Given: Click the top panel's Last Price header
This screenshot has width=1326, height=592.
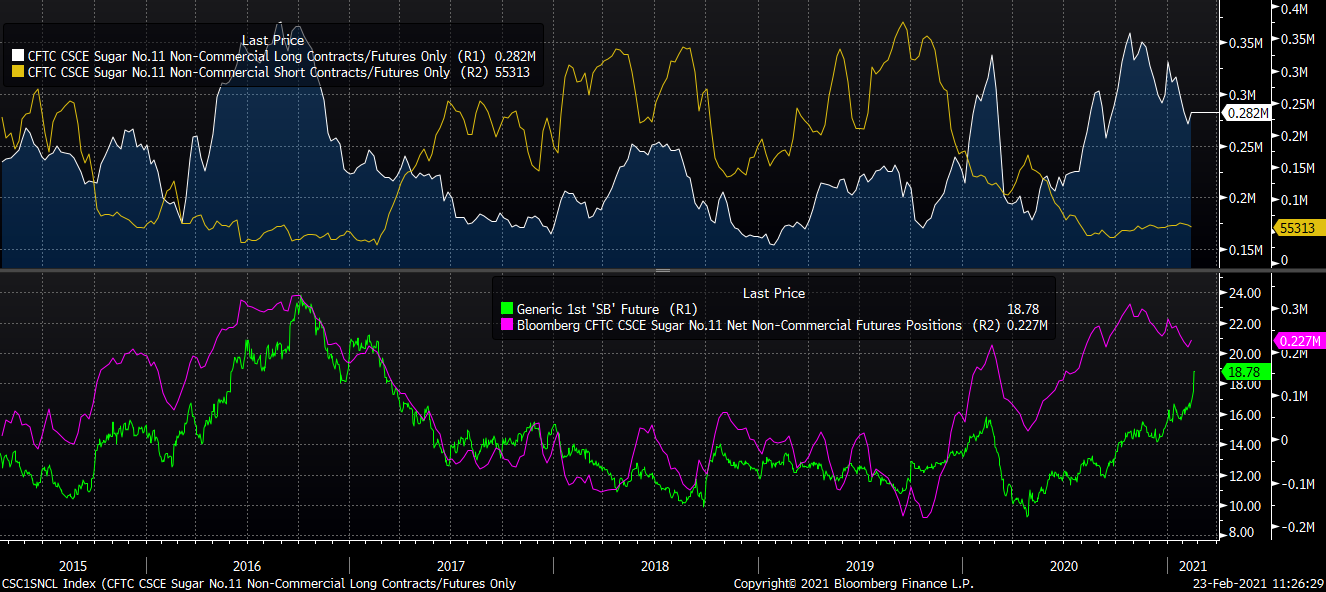Looking at the screenshot, I should click(273, 39).
